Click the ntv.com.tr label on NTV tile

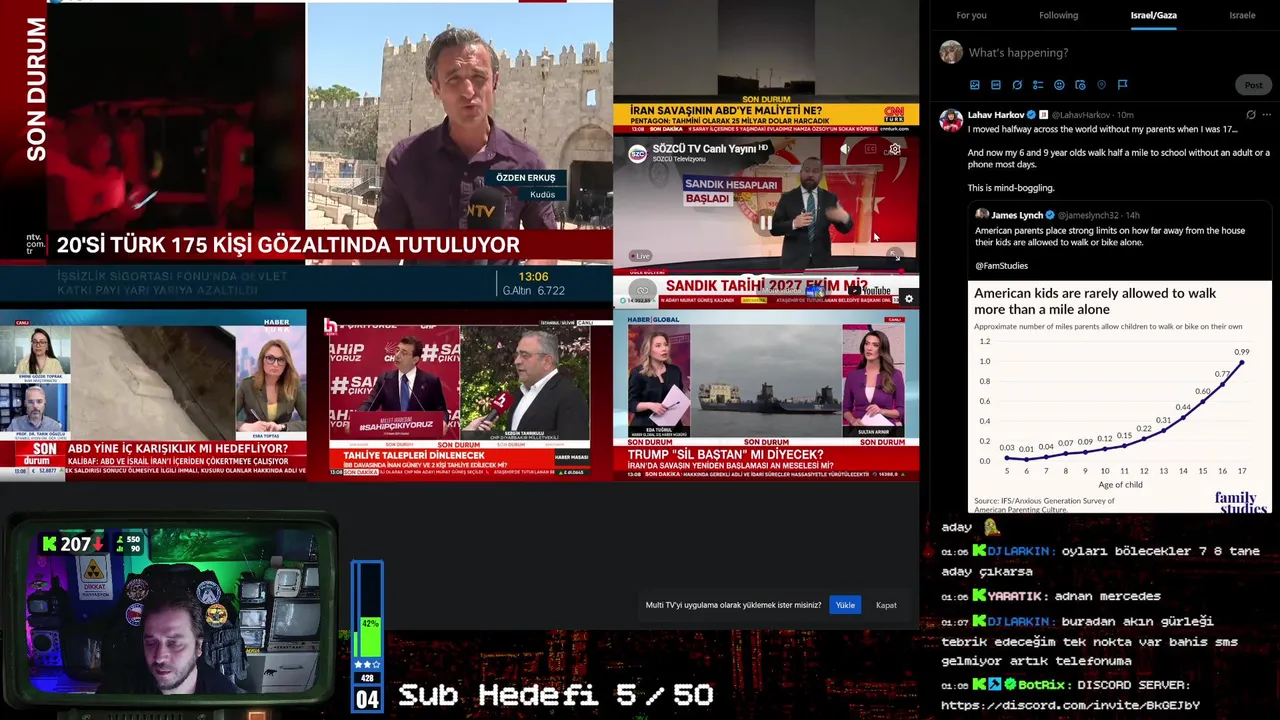(x=35, y=245)
